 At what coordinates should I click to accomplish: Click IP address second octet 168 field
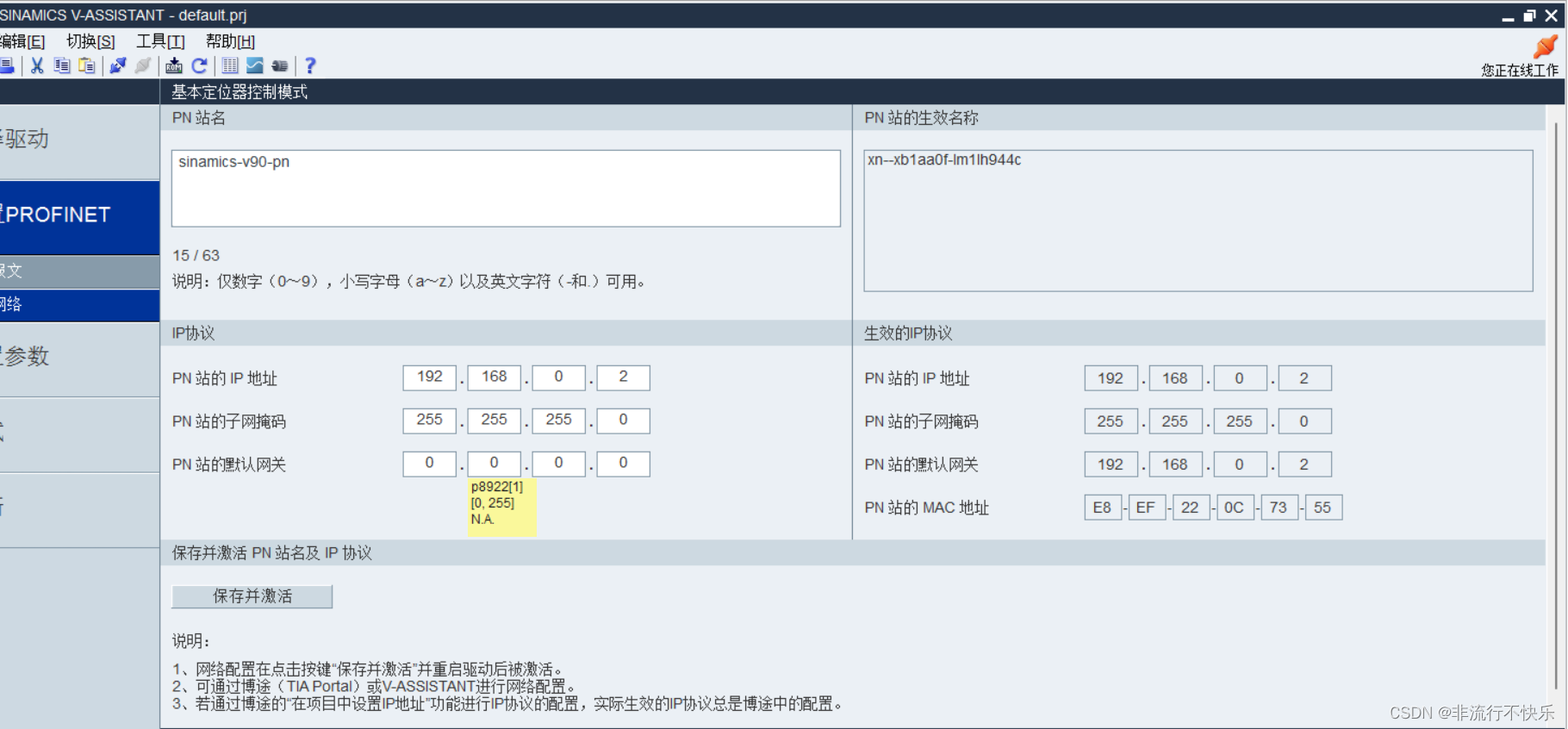[494, 377]
